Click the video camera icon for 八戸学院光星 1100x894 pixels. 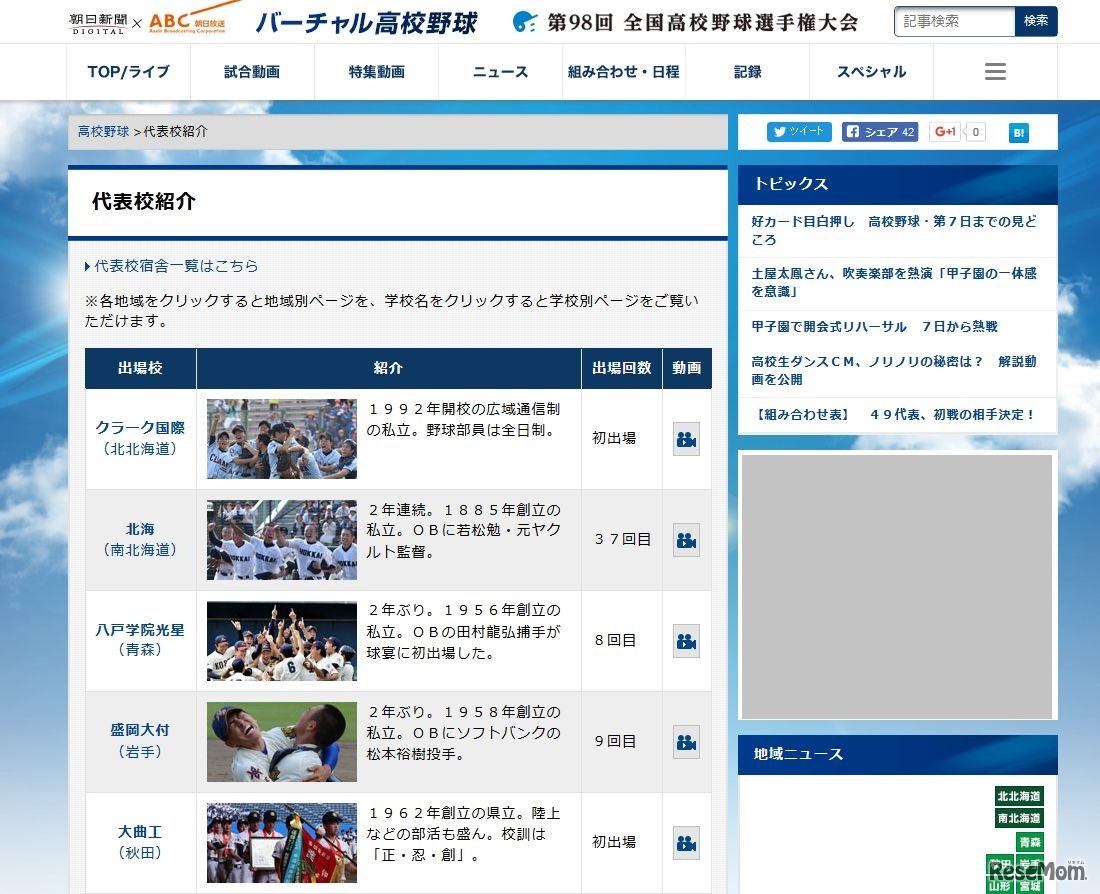point(687,641)
